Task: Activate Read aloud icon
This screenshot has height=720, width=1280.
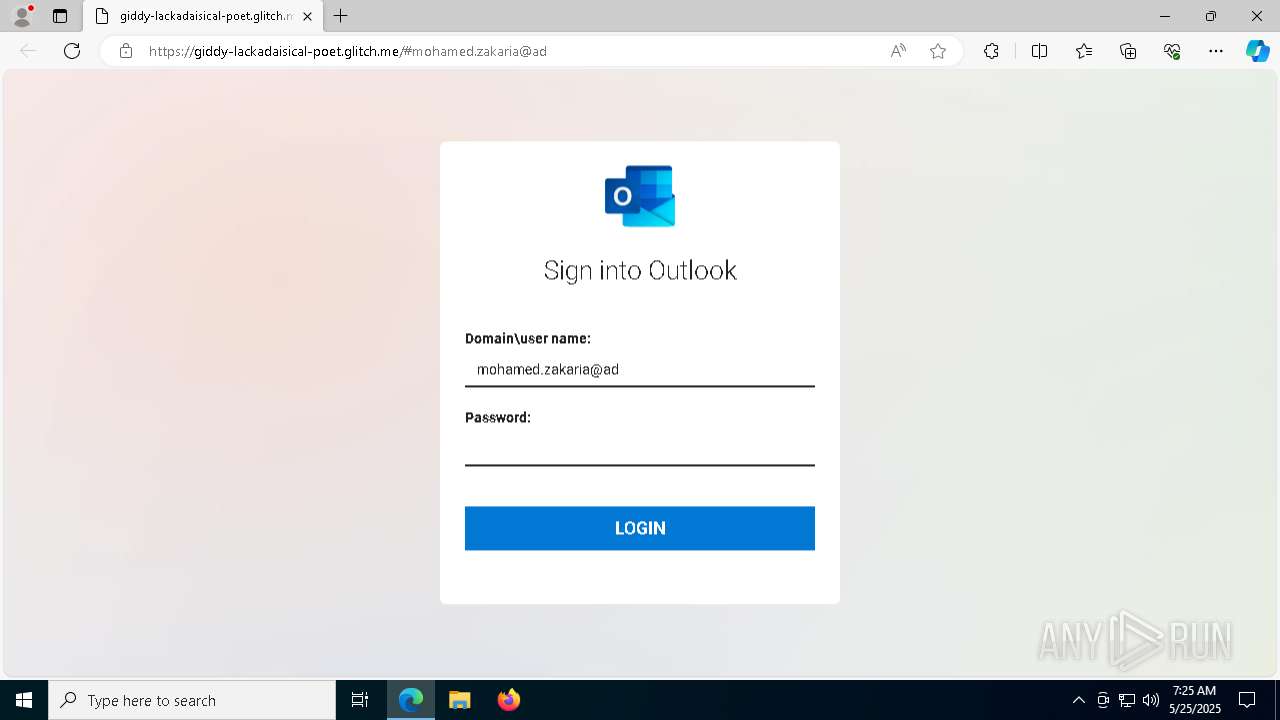Action: tap(898, 51)
